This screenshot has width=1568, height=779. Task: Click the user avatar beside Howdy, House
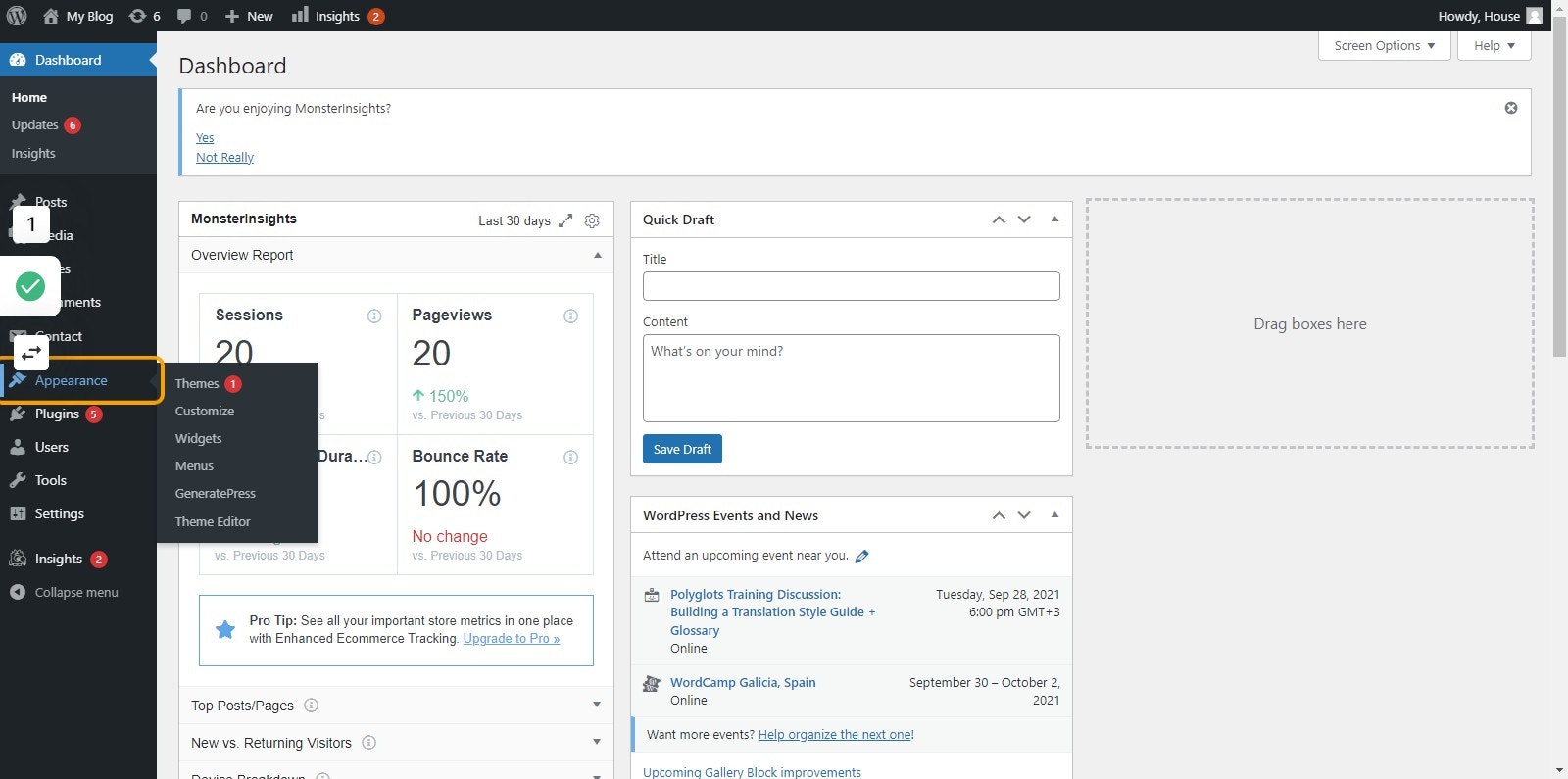(x=1535, y=16)
